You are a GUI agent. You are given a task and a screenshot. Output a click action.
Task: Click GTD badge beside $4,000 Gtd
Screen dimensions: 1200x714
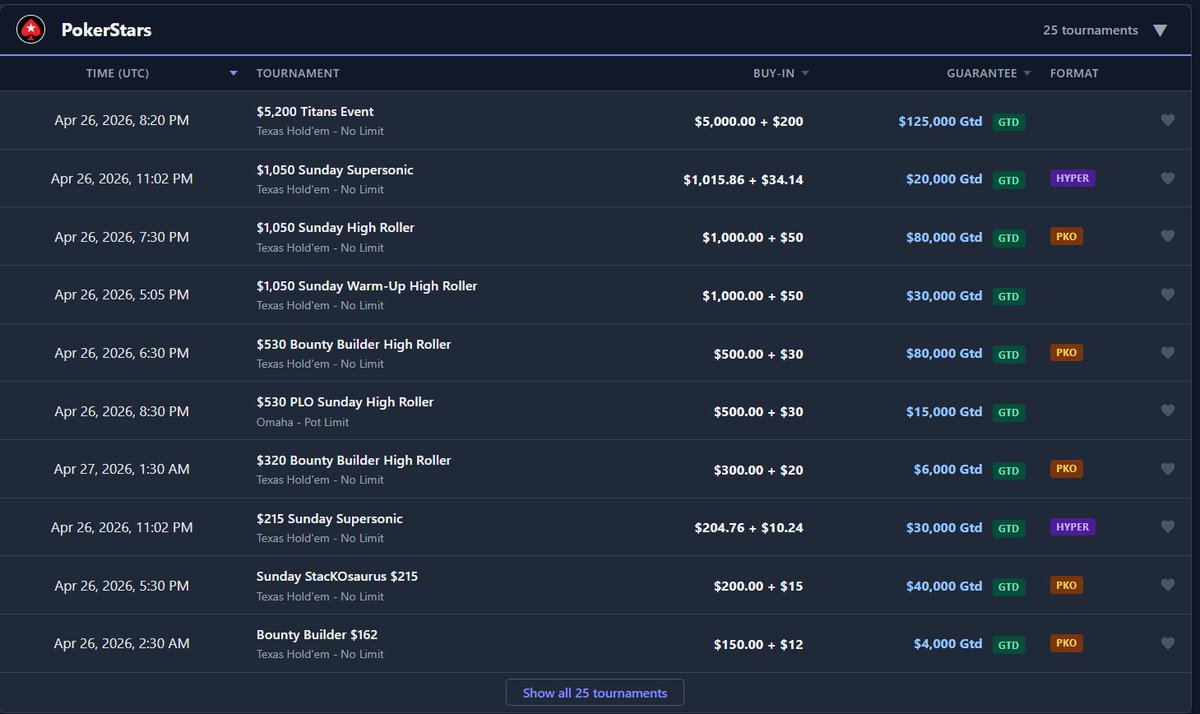pyautogui.click(x=1008, y=644)
